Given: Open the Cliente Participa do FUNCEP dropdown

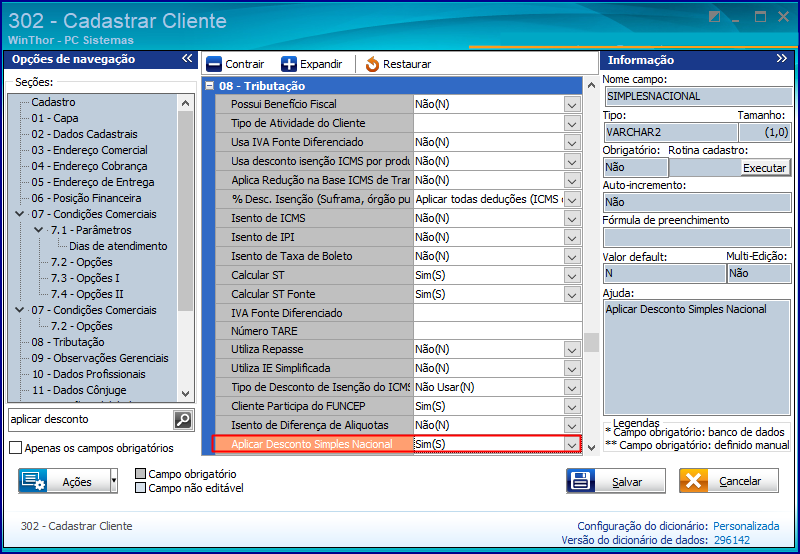Looking at the screenshot, I should (572, 407).
